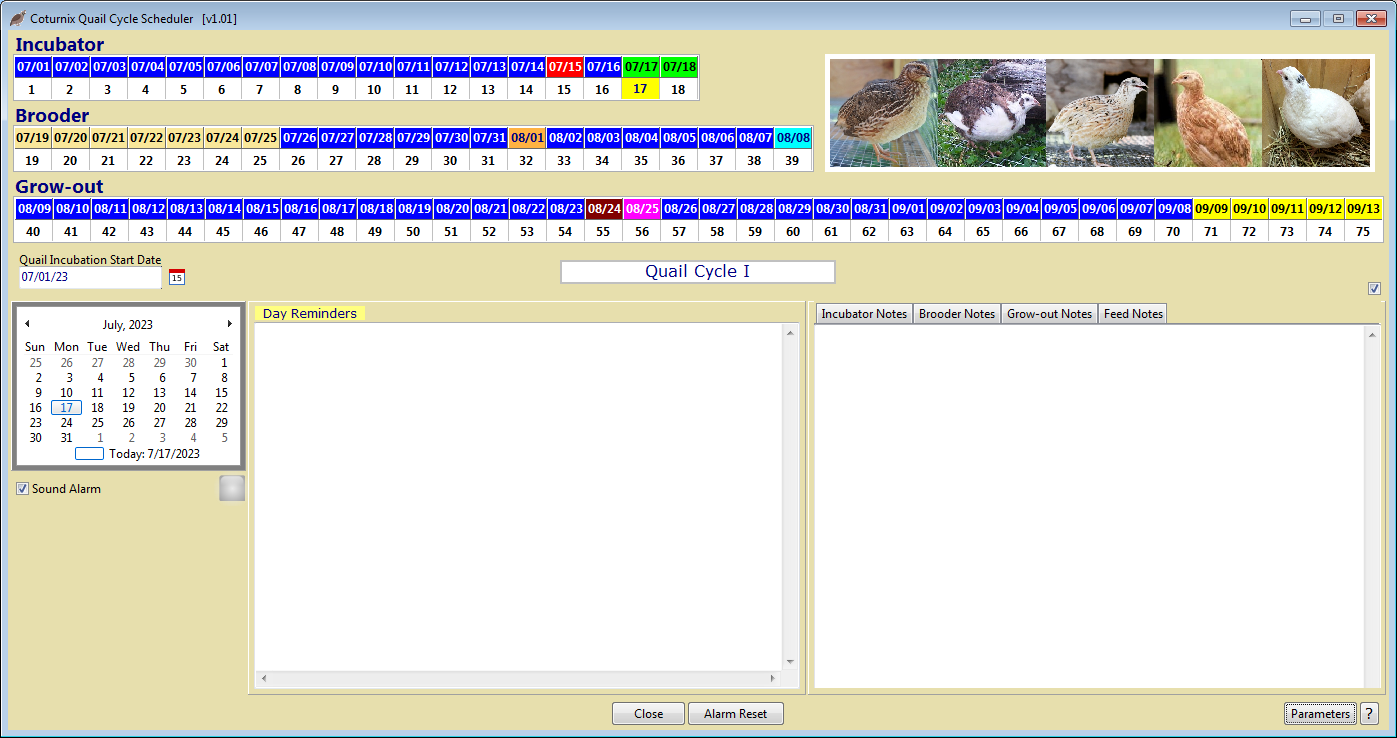Select the white quail photo thumbnail

tap(1318, 111)
